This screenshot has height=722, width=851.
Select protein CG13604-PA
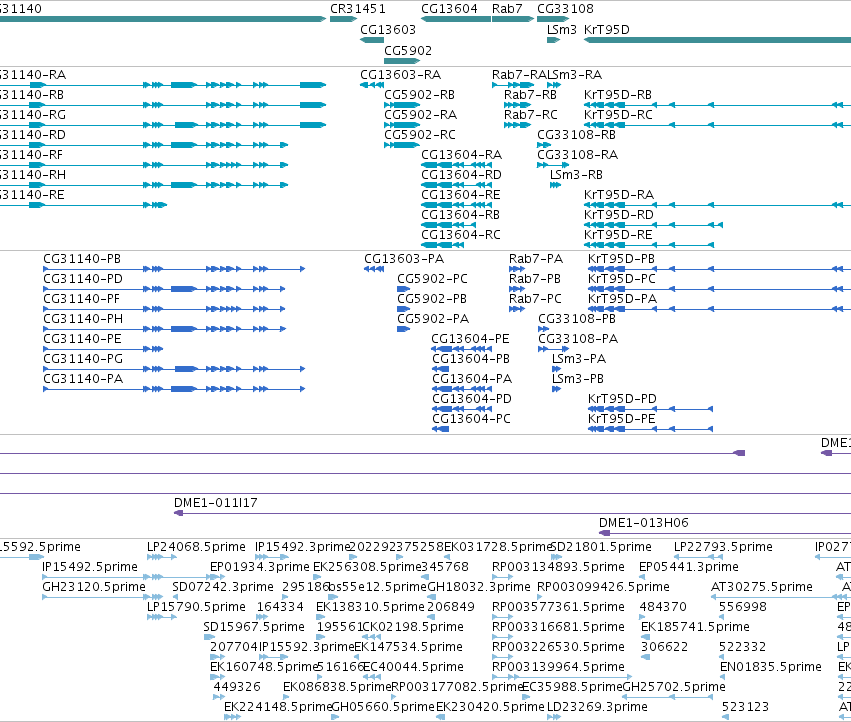point(472,379)
